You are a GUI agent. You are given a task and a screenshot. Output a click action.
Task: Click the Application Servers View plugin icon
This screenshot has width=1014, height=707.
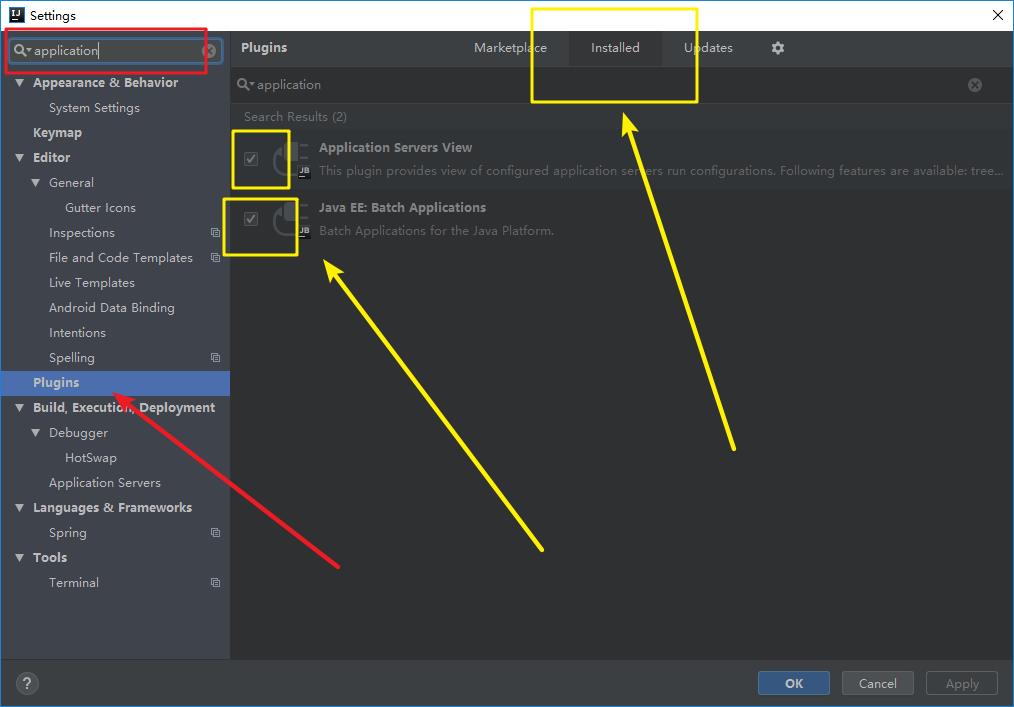coord(291,160)
